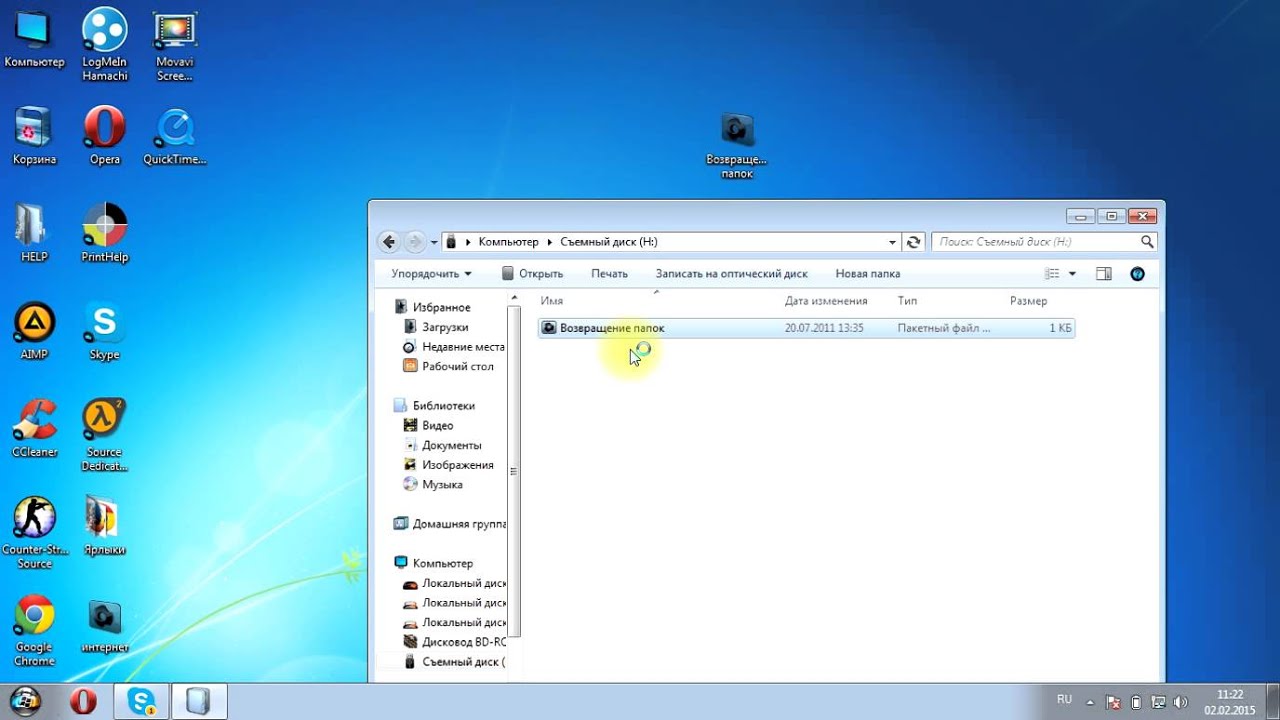Open the Windows Start menu orb
1280x720 pixels.
click(x=25, y=701)
